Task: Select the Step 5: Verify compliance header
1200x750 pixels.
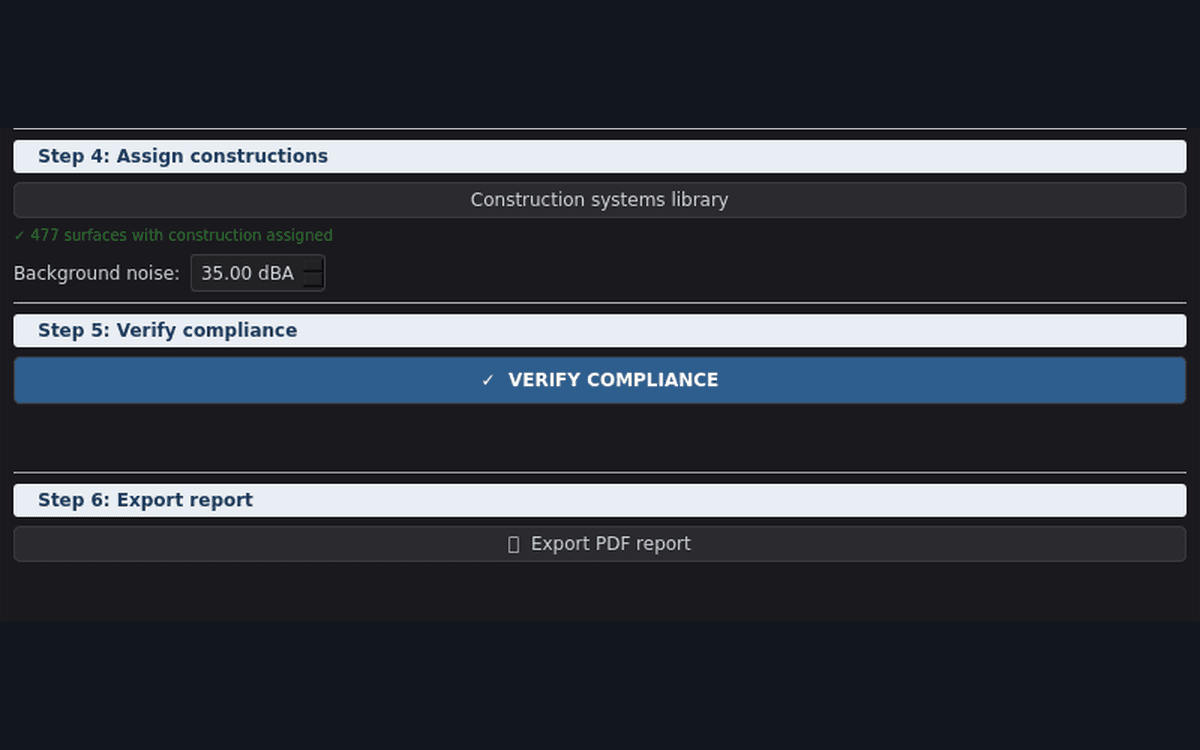Action: (x=600, y=330)
